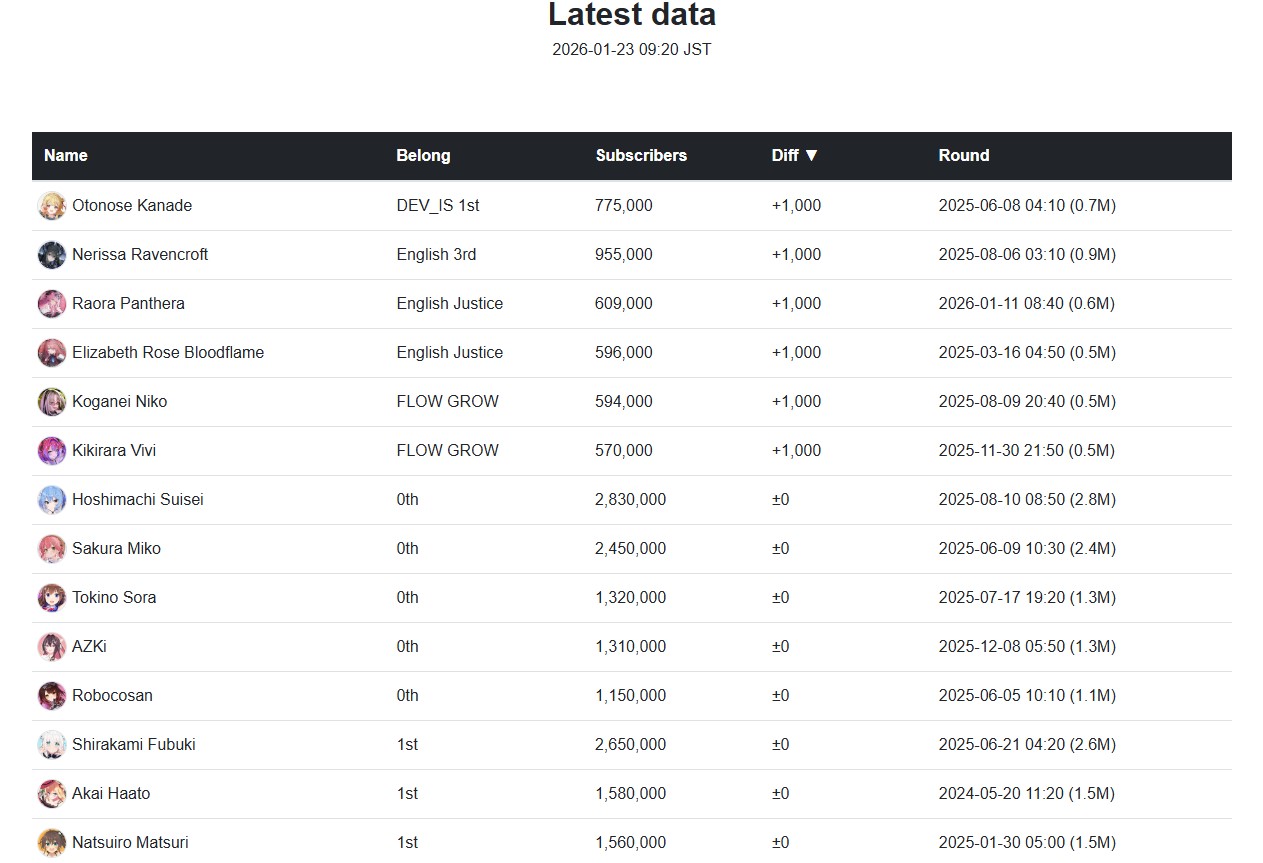Click Nerissa Ravencroft's avatar icon

[x=52, y=255]
